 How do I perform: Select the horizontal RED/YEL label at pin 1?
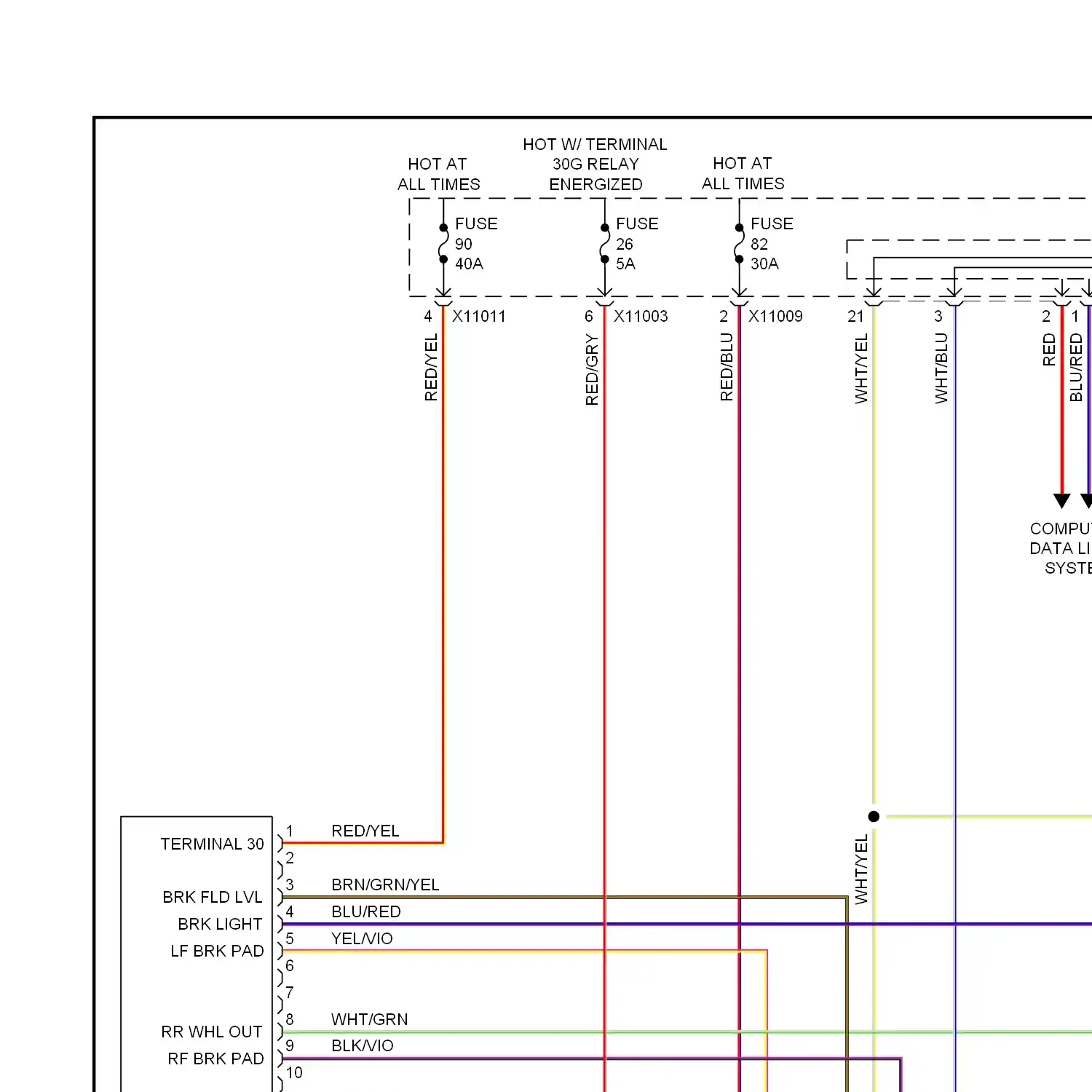pyautogui.click(x=365, y=831)
